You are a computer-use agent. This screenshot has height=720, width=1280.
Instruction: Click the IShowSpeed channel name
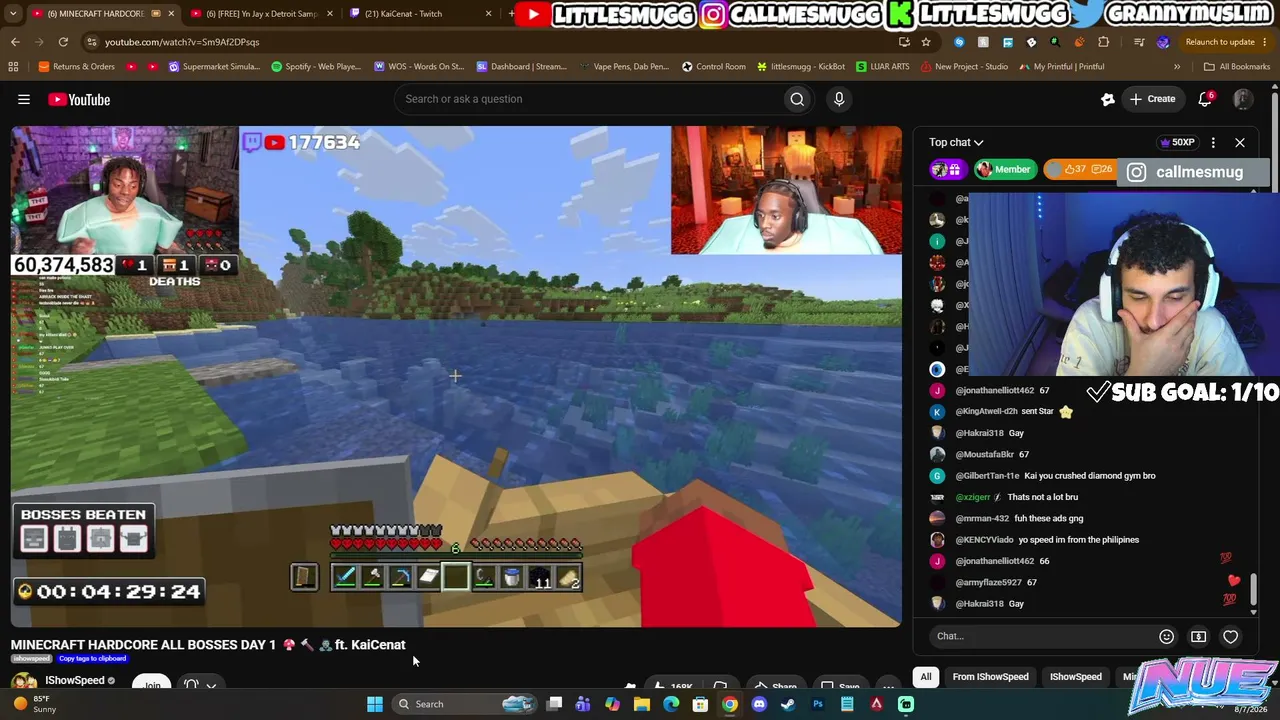click(x=75, y=681)
